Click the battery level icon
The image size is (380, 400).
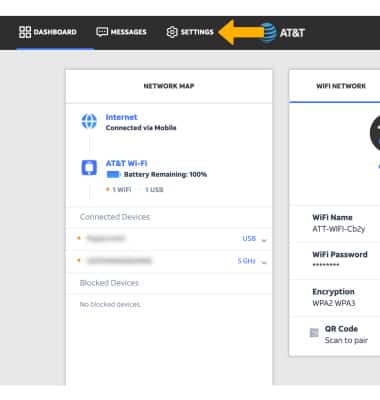[x=113, y=174]
